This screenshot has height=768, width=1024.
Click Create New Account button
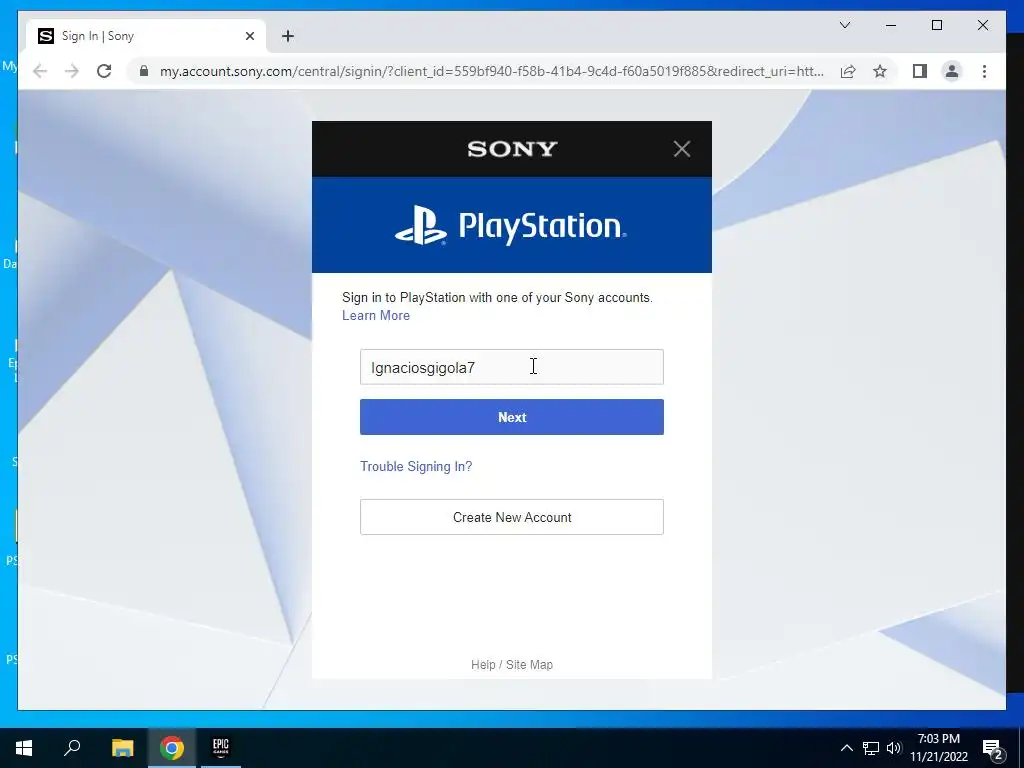511,517
